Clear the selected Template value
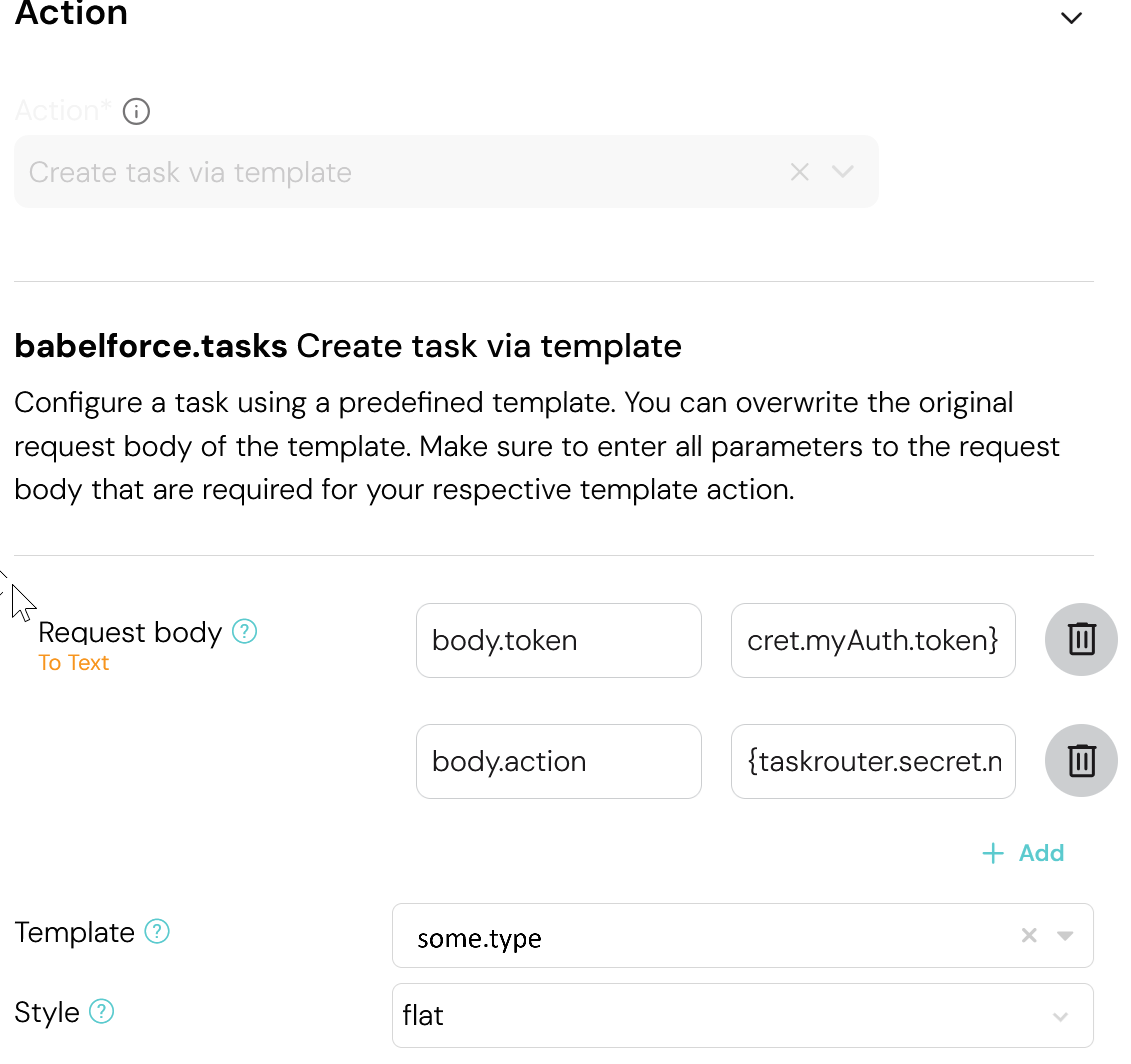The image size is (1131, 1064). [x=1028, y=936]
